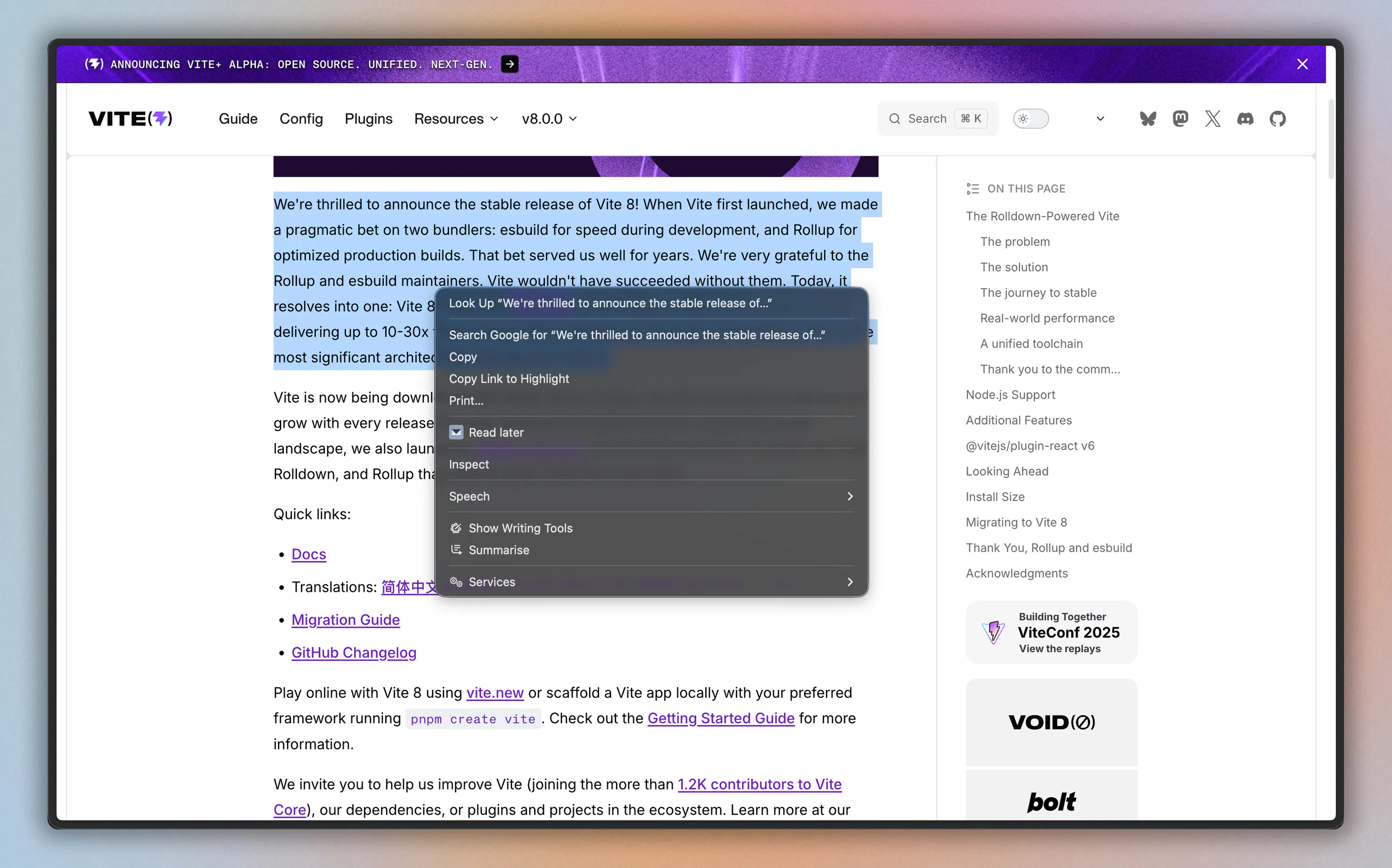Open the Mastodon social link icon
Viewport: 1392px width, 868px height.
[1180, 119]
